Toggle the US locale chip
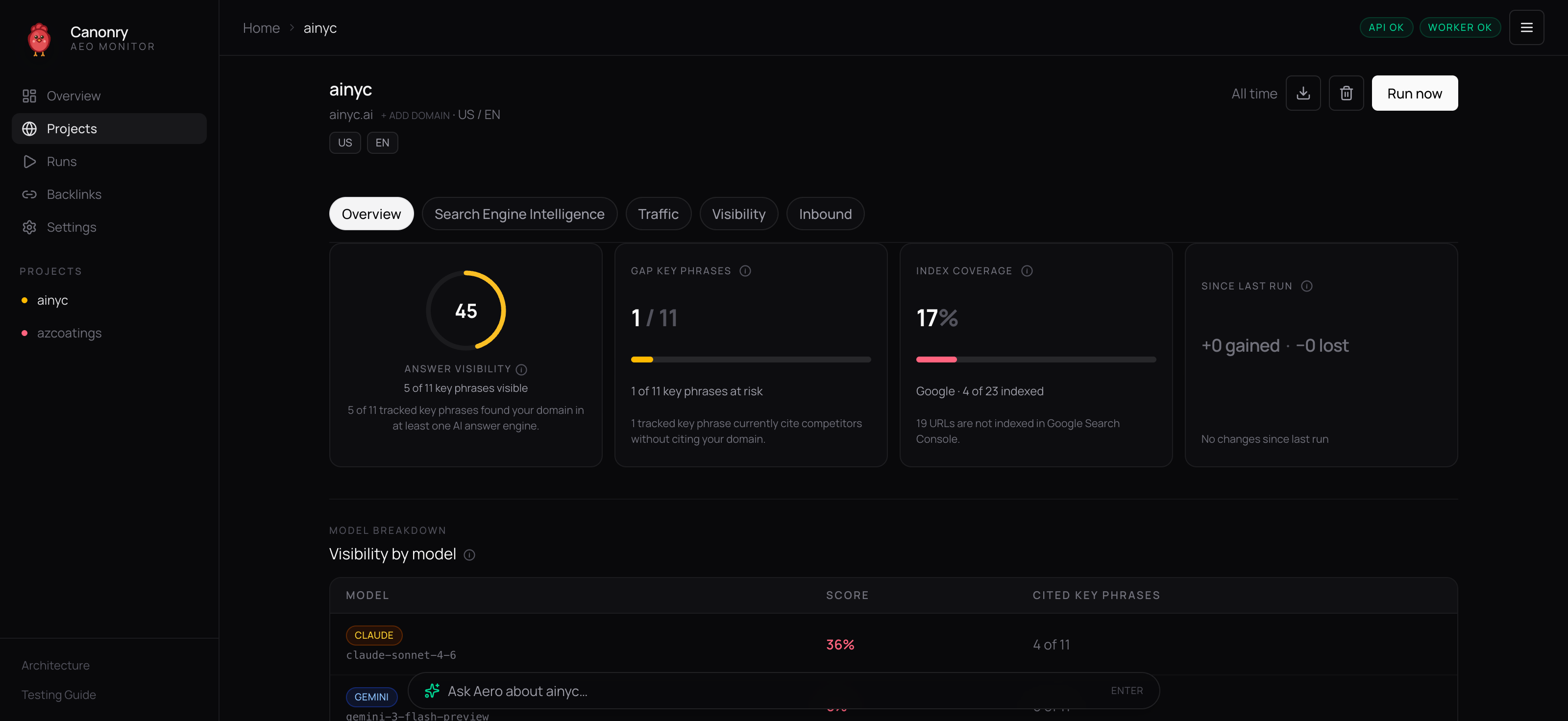The image size is (1568, 721). 344,143
